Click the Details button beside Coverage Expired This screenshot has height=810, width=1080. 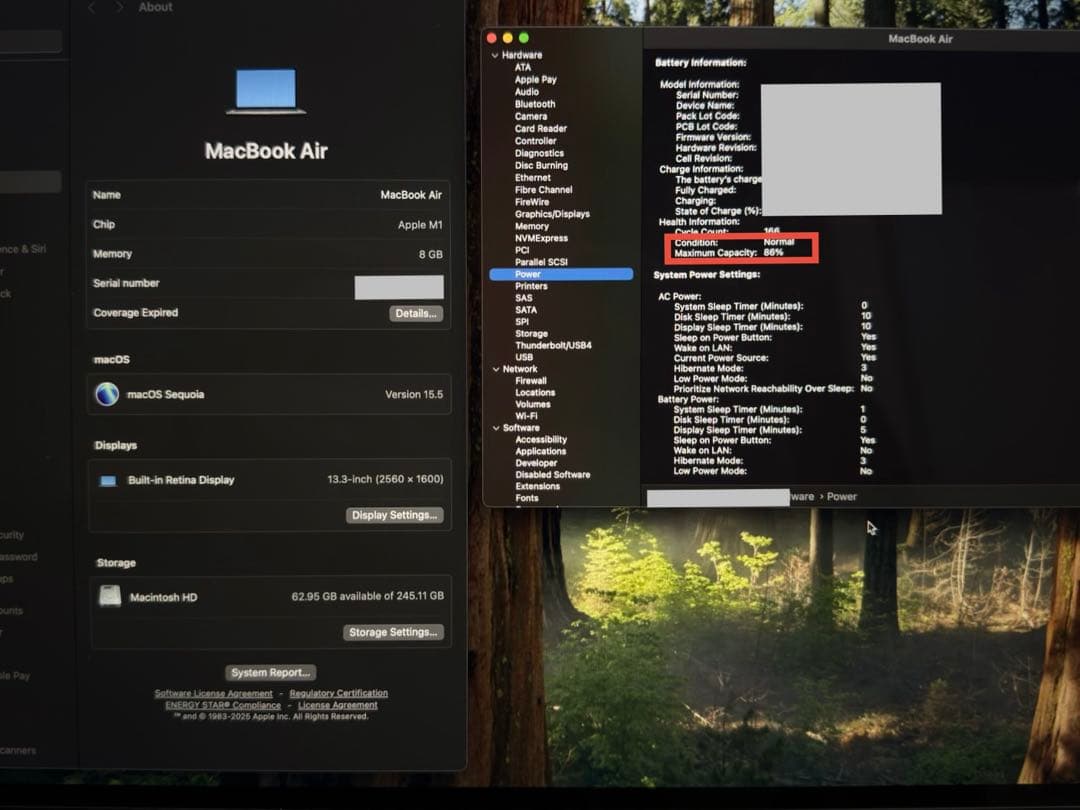click(x=414, y=314)
